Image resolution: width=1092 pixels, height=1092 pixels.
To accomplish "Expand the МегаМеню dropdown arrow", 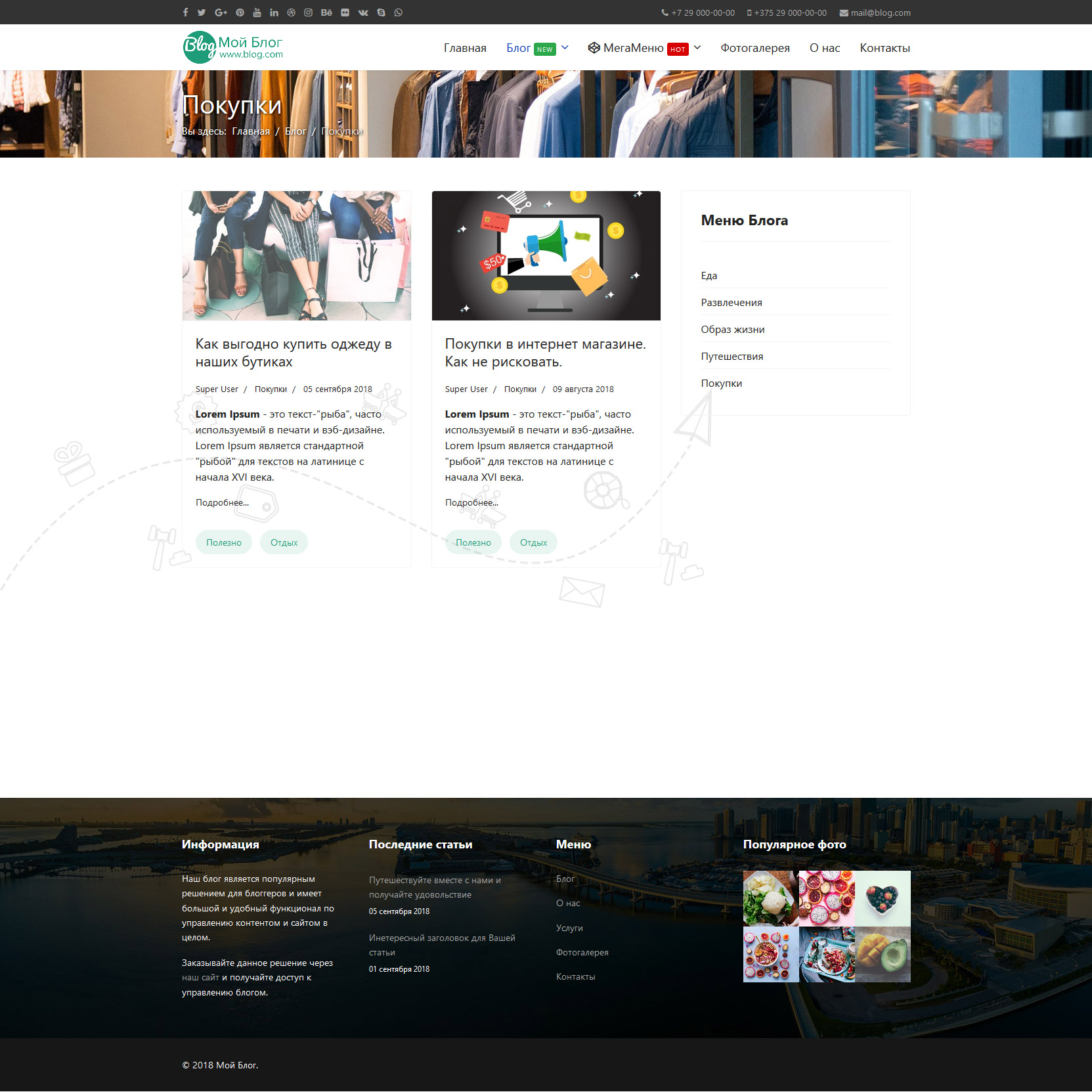I will click(x=697, y=47).
